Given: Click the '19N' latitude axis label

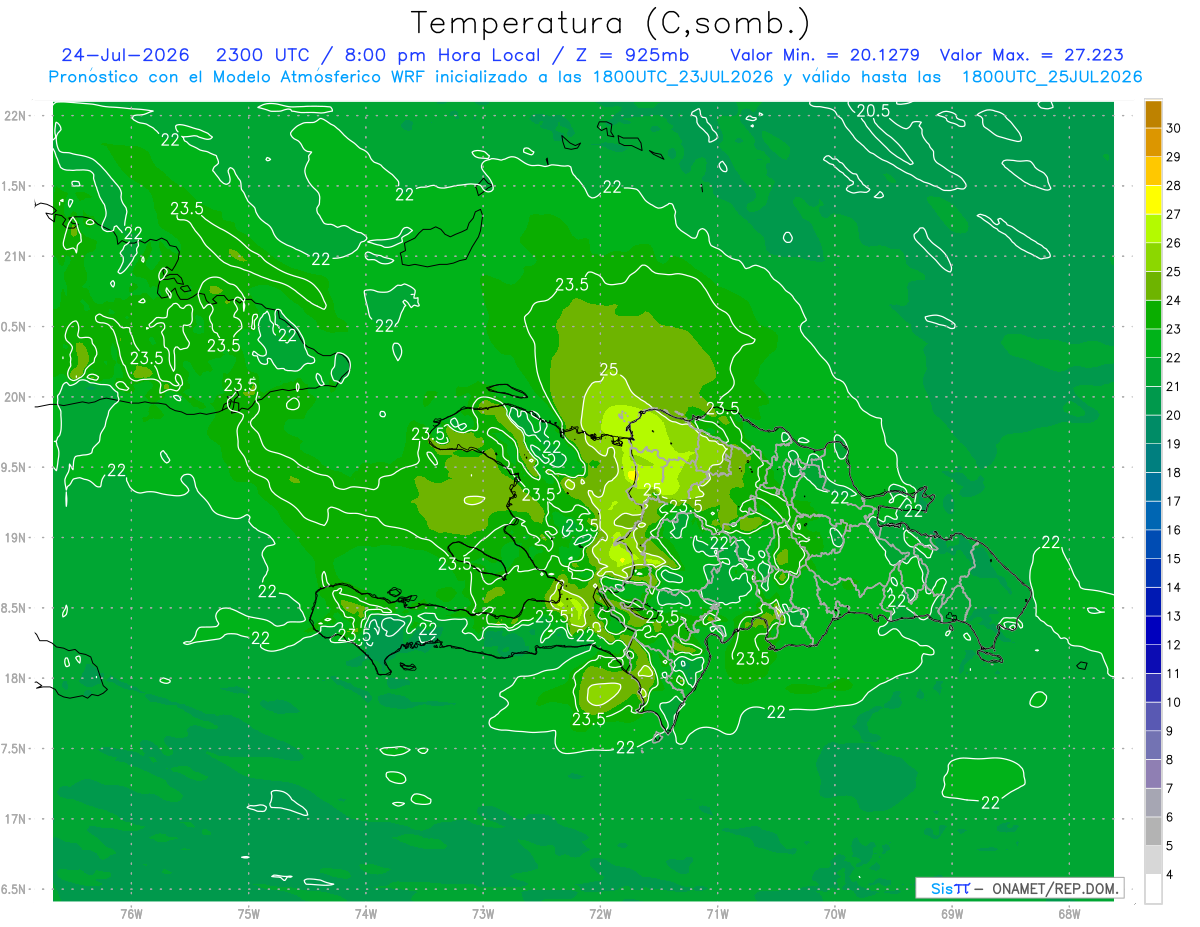Looking at the screenshot, I should pos(15,537).
